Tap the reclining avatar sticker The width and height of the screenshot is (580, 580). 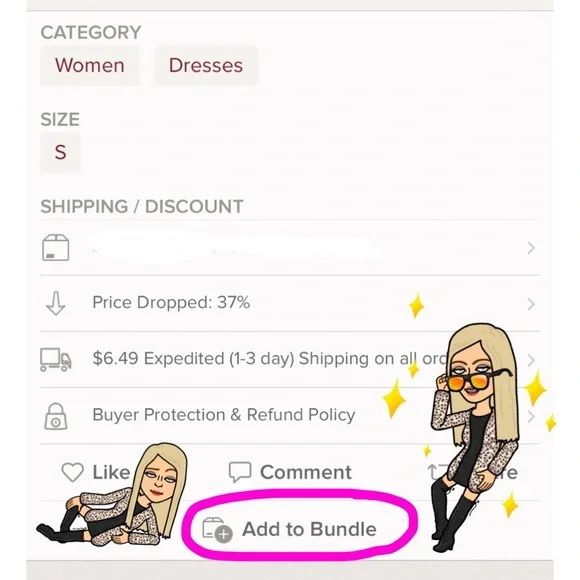point(113,496)
